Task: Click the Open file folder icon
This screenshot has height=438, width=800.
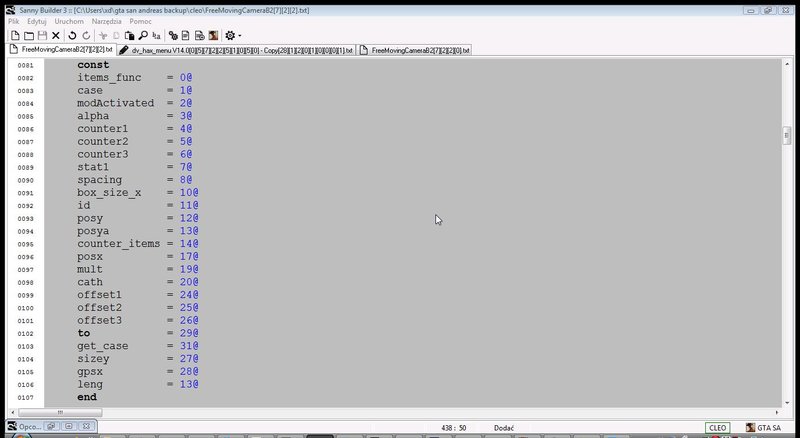Action: 29,35
